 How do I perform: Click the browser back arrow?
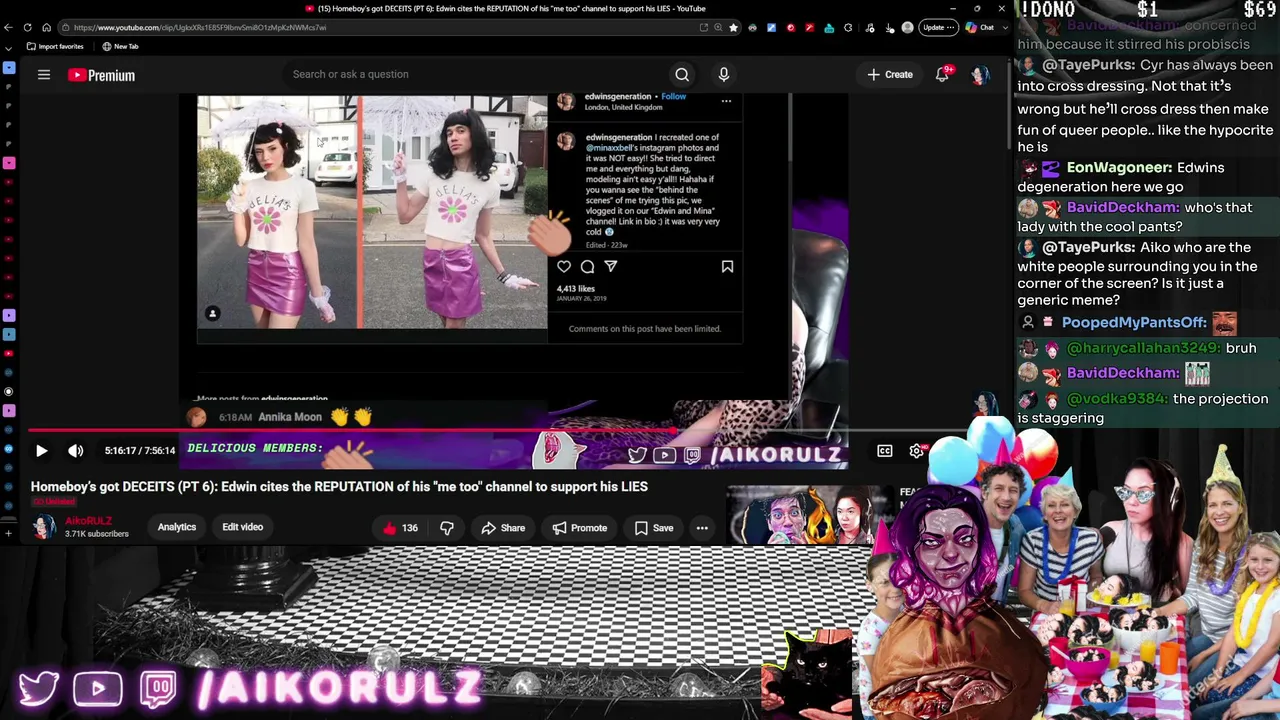(8, 27)
